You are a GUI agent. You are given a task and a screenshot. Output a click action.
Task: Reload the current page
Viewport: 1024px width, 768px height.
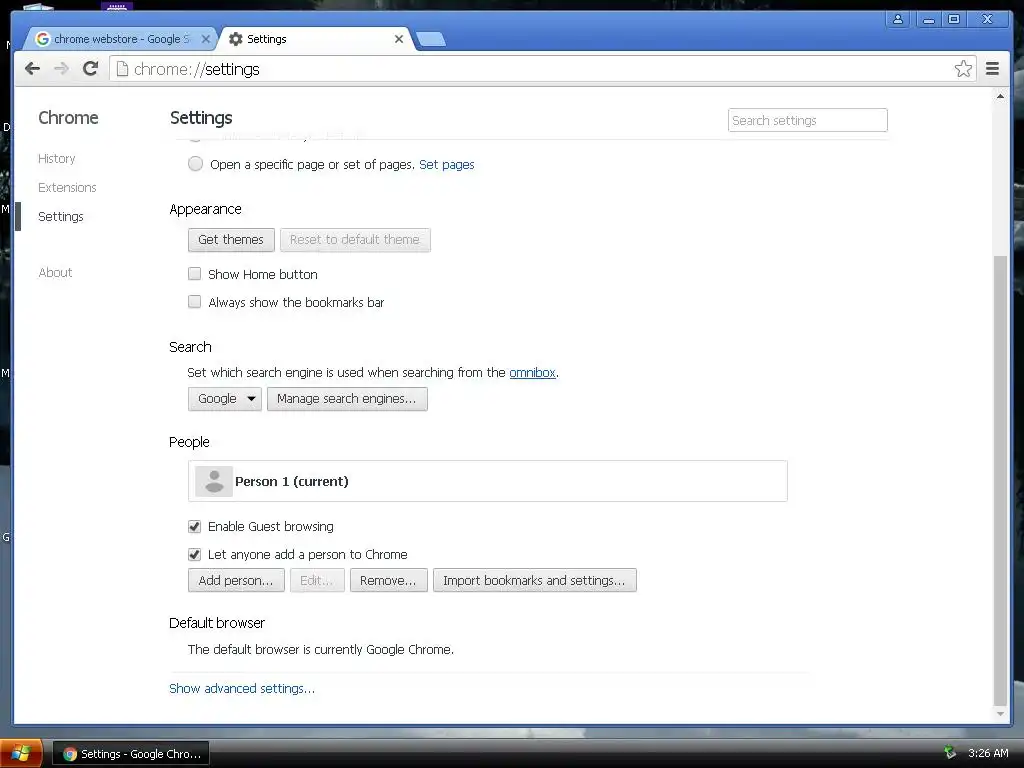(x=91, y=69)
